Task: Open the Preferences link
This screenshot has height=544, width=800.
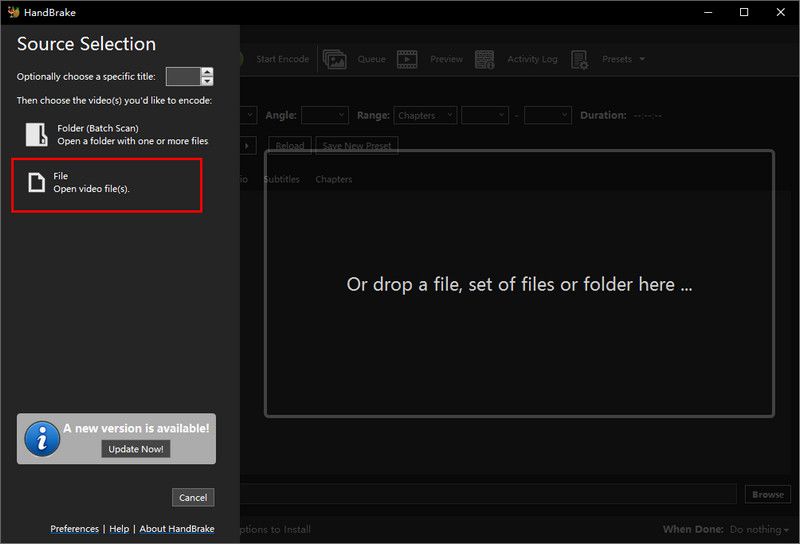Action: point(74,529)
